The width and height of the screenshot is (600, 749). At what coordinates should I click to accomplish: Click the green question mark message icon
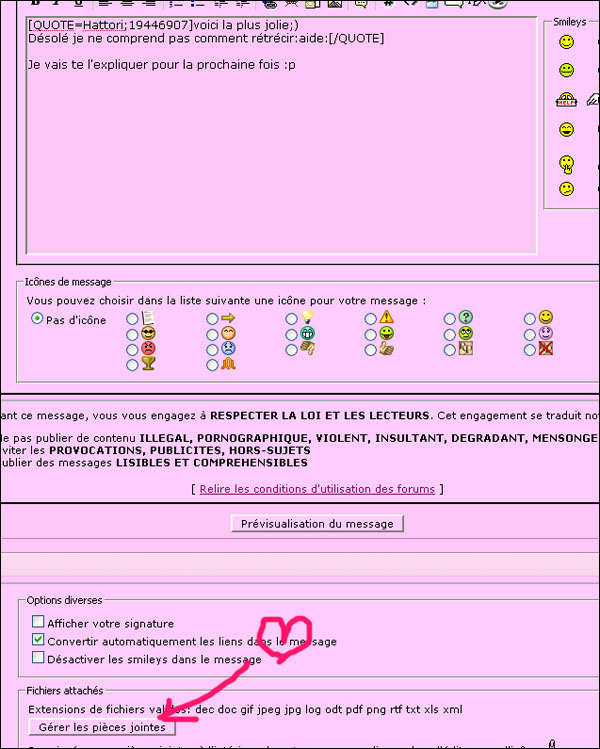click(x=466, y=317)
